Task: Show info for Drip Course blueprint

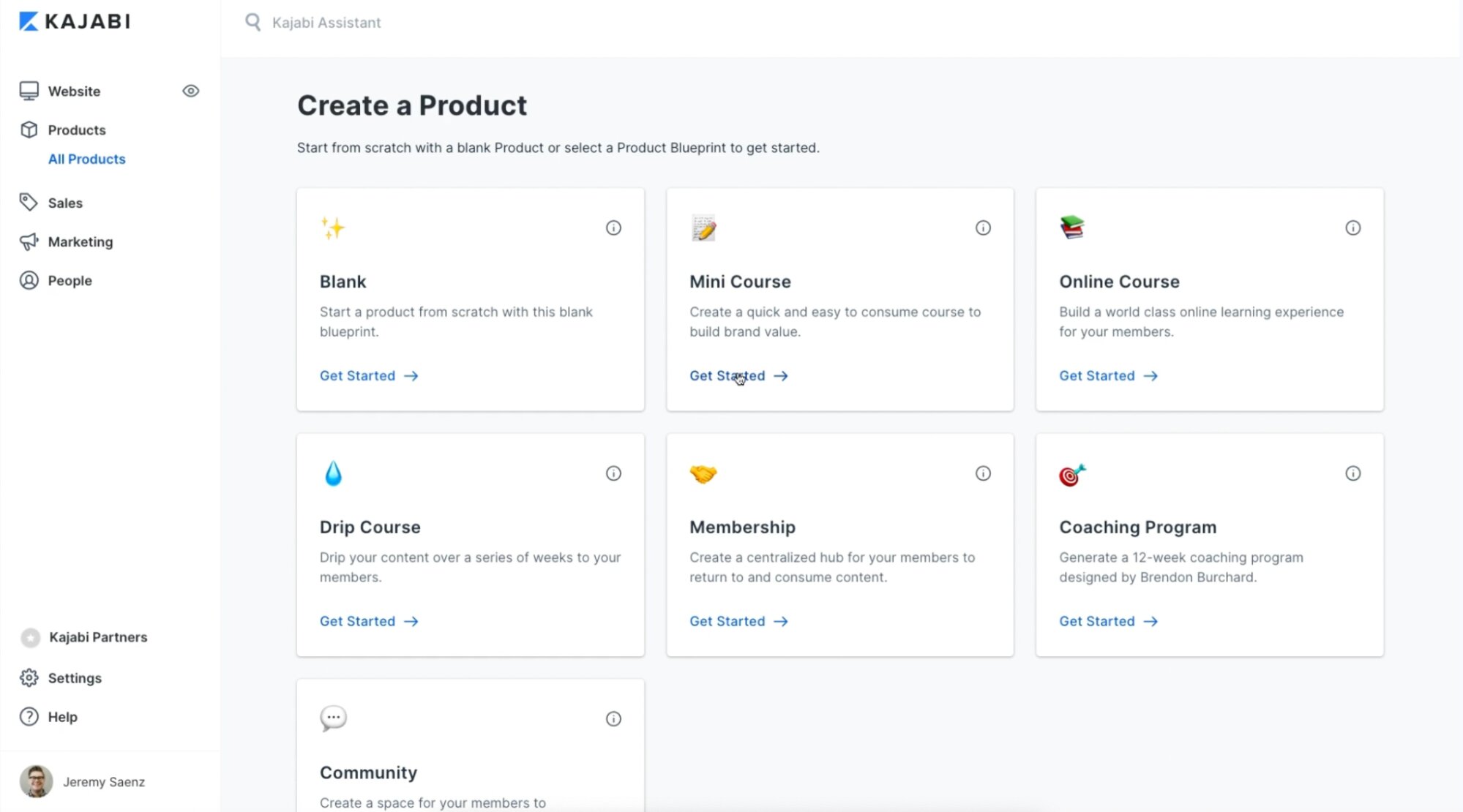Action: [613, 473]
